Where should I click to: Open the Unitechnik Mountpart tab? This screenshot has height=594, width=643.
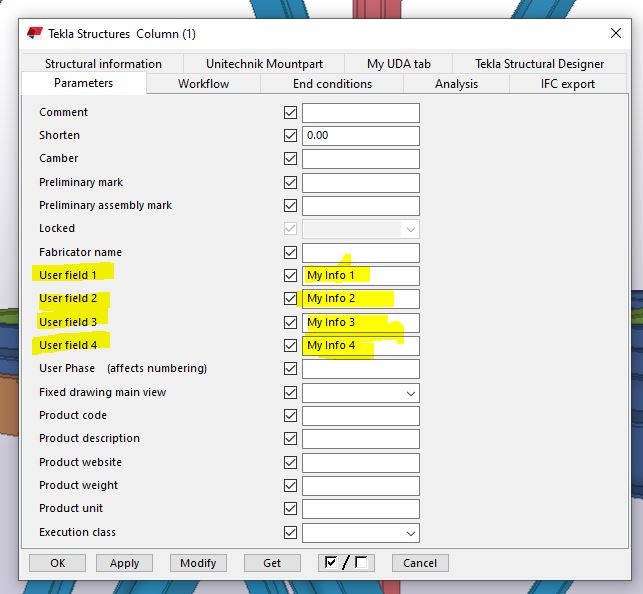pyautogui.click(x=264, y=64)
